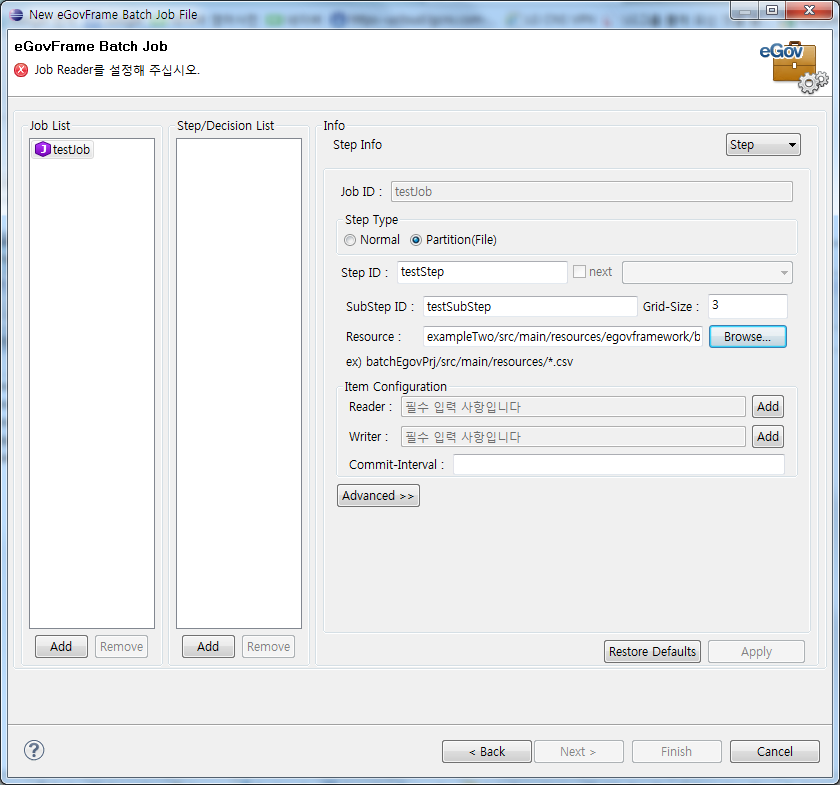Select the Normal step type radio
840x785 pixels.
350,240
